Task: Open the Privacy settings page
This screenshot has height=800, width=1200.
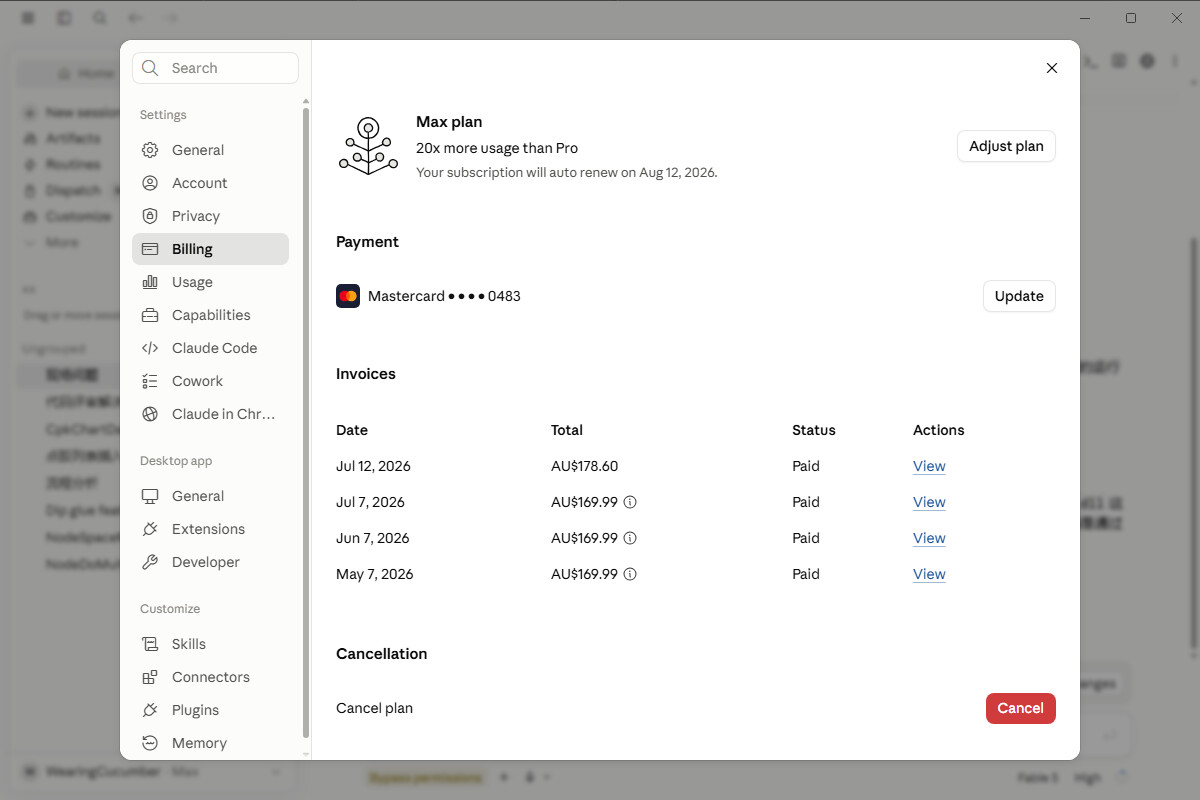Action: coord(210,216)
